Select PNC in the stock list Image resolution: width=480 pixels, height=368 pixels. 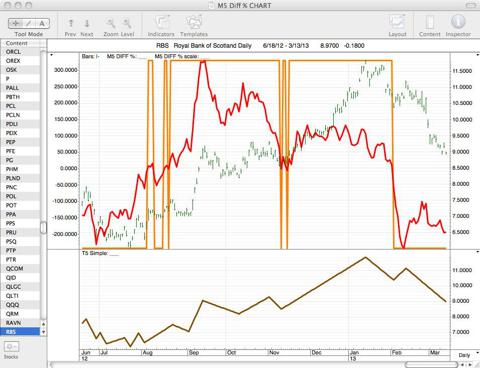tap(20, 187)
